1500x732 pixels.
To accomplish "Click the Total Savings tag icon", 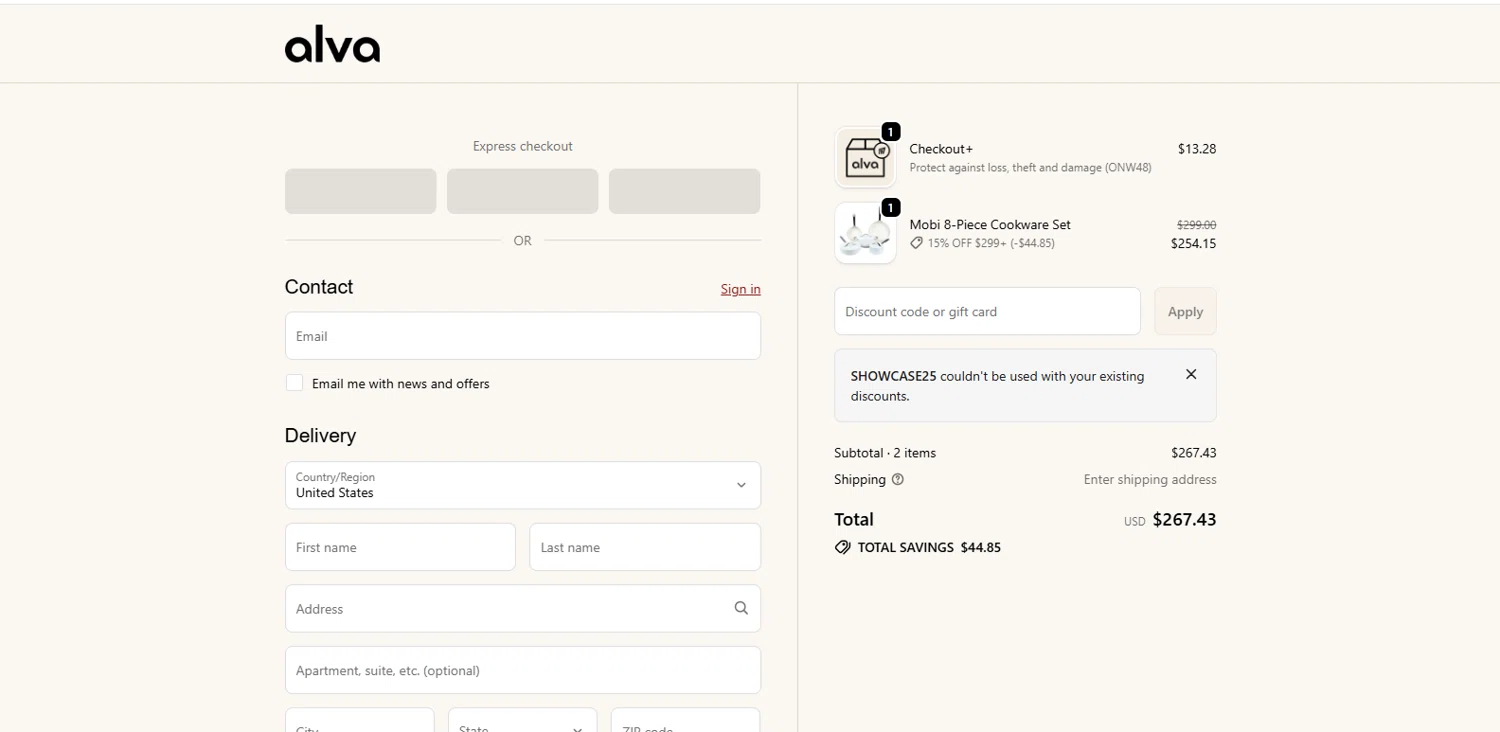I will tap(843, 547).
